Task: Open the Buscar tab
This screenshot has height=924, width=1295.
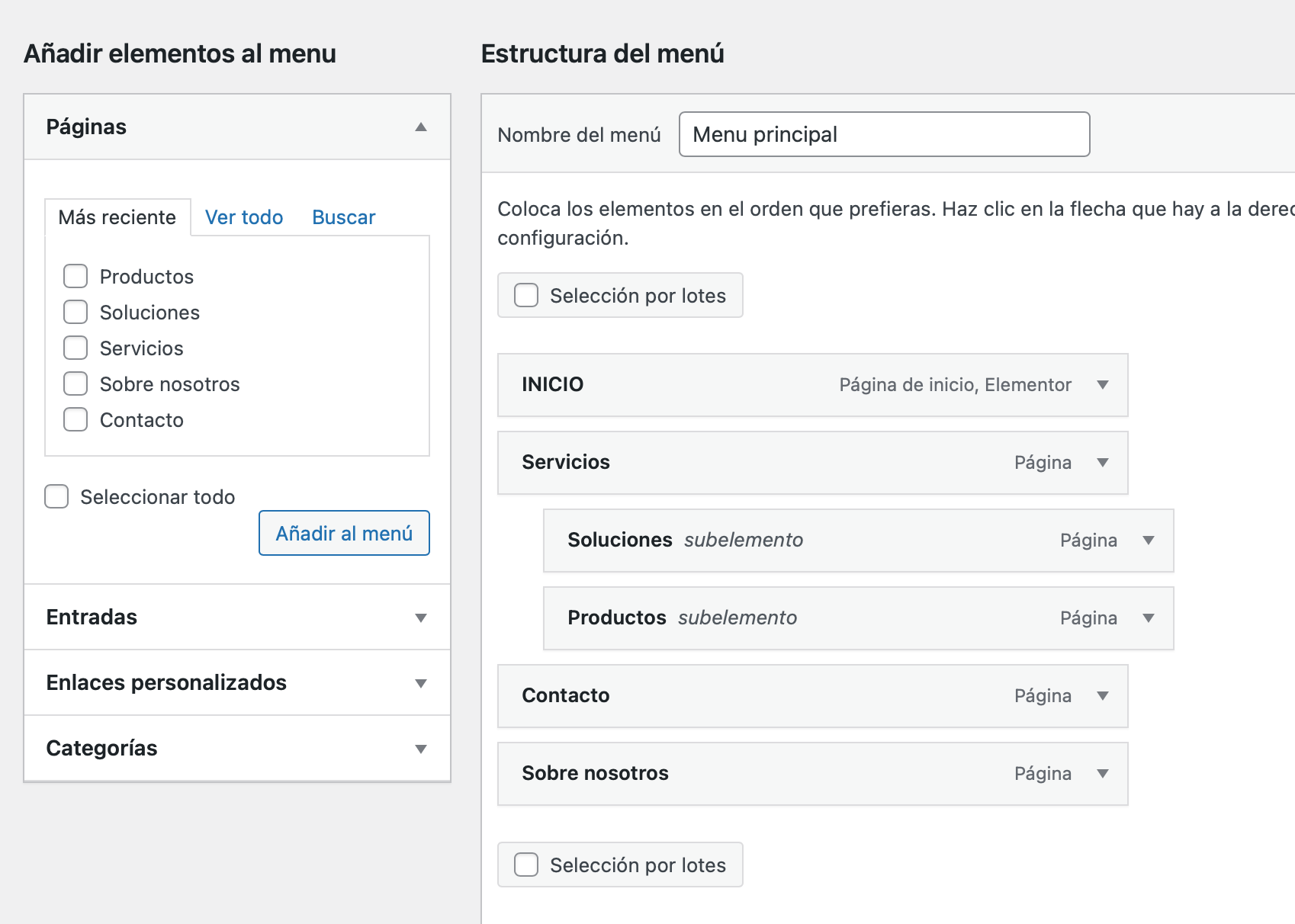Action: [344, 217]
